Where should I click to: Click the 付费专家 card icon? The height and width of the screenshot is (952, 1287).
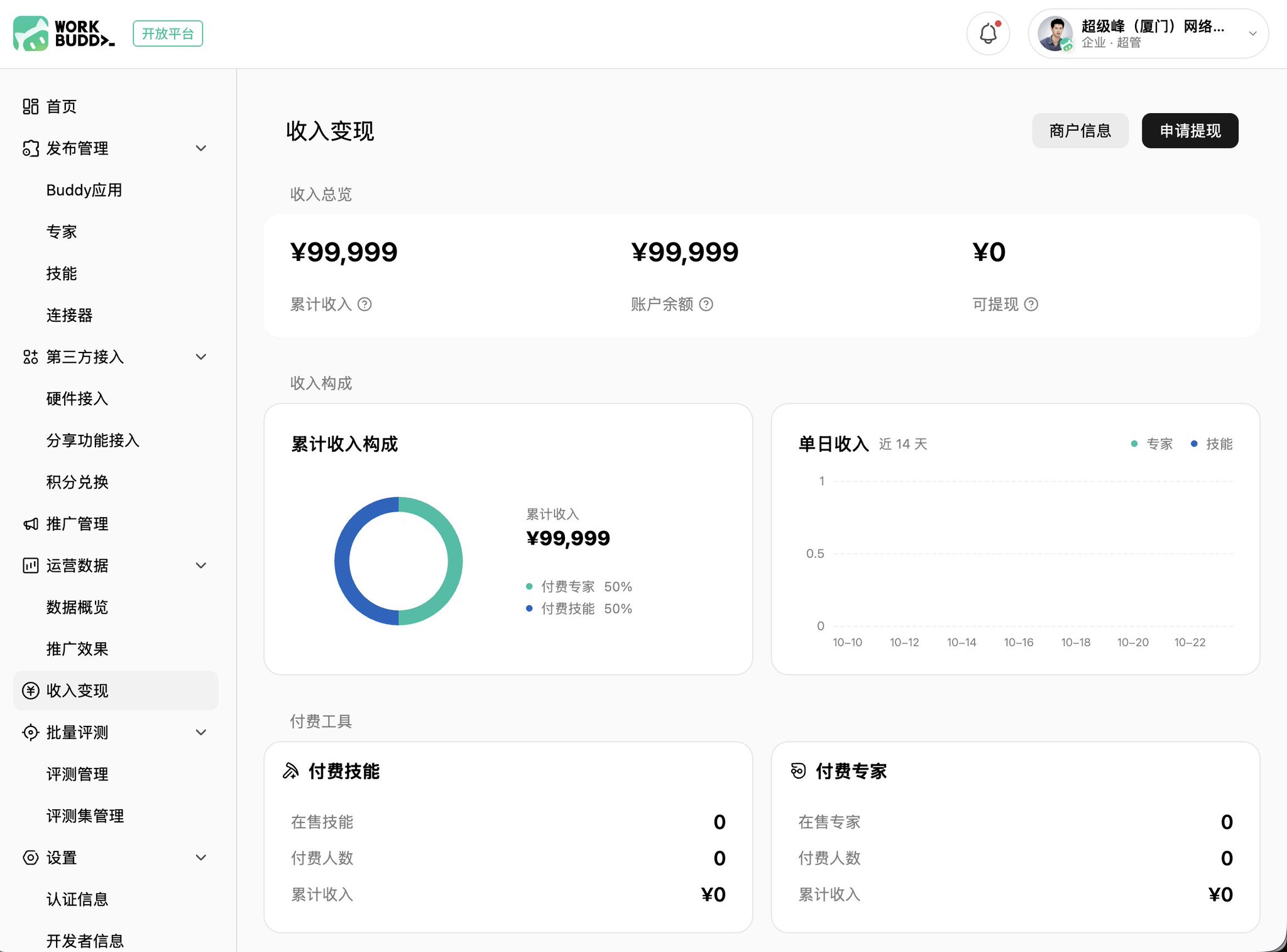coord(798,771)
